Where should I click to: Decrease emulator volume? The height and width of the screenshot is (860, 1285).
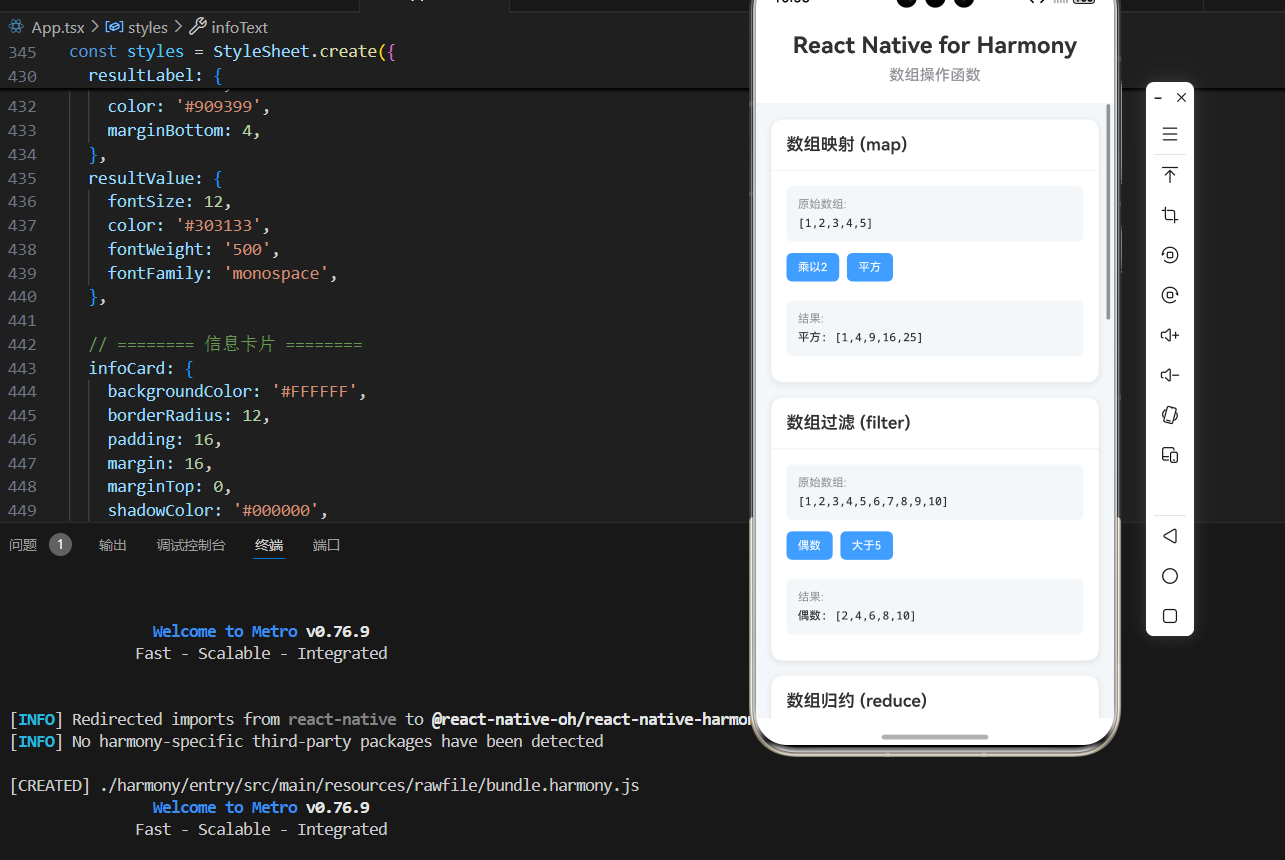pyautogui.click(x=1170, y=375)
